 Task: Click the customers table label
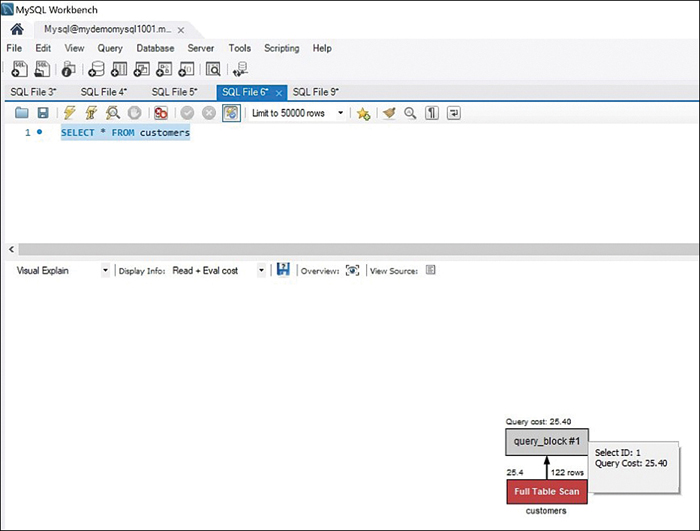point(546,511)
